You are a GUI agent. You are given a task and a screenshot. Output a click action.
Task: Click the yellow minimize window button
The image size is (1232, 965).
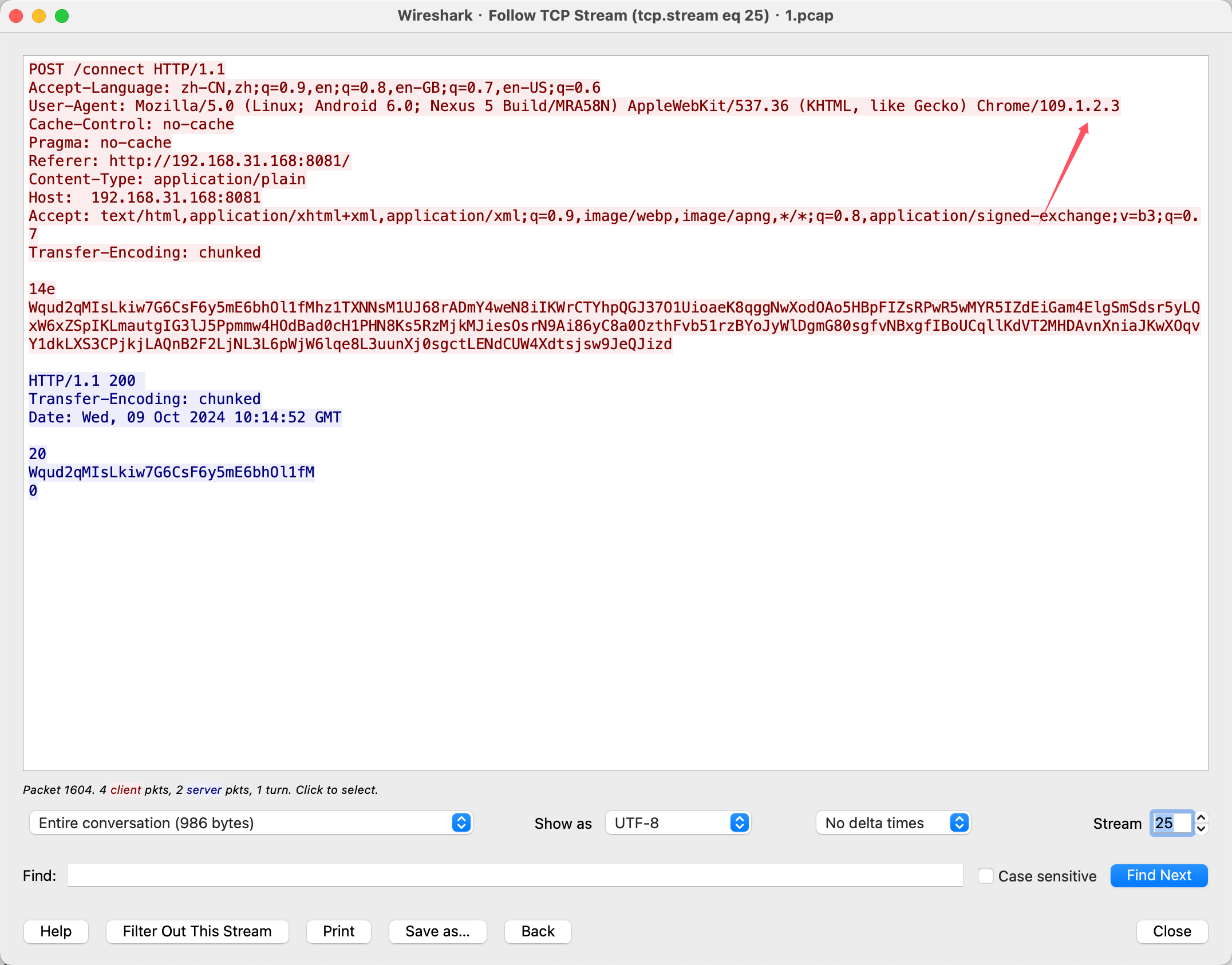(x=39, y=16)
